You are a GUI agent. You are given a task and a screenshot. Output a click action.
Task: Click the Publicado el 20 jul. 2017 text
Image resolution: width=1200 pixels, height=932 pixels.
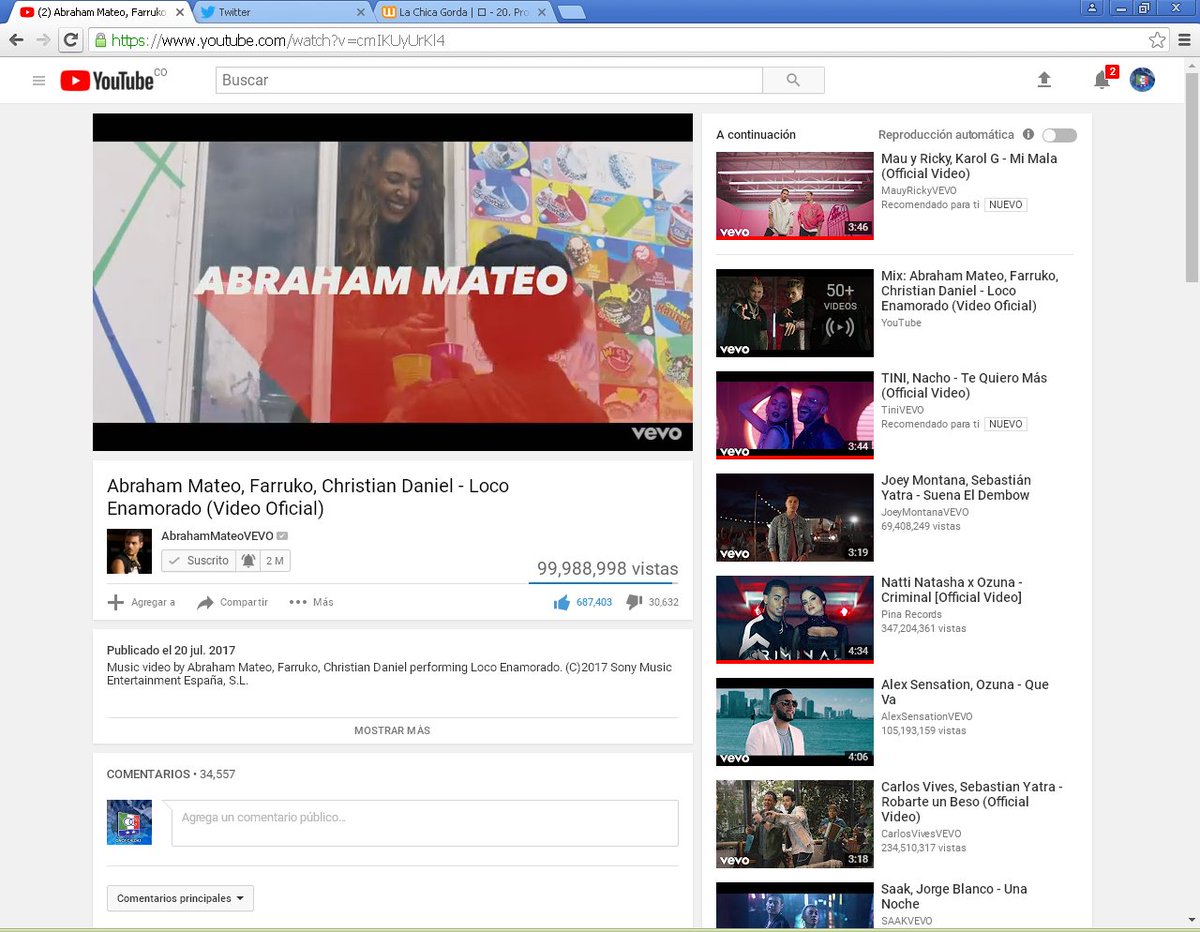pyautogui.click(x=171, y=650)
